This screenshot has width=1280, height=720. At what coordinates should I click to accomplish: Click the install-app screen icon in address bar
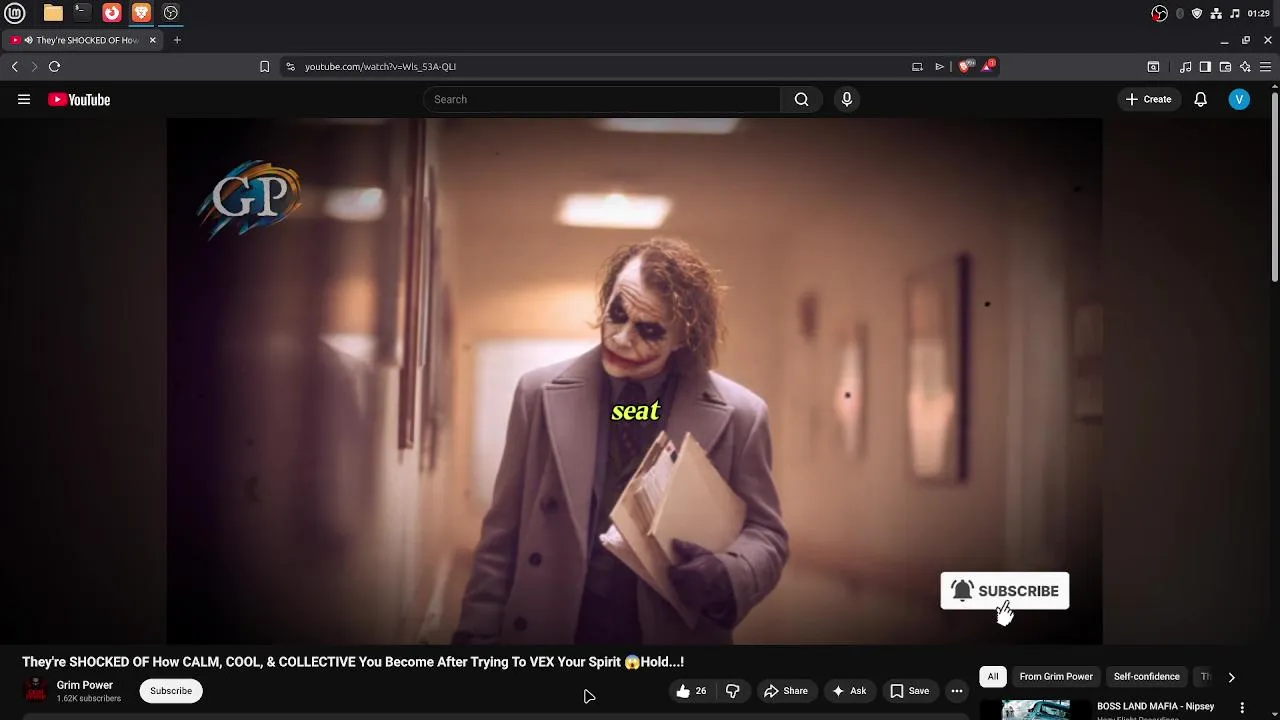click(x=917, y=67)
